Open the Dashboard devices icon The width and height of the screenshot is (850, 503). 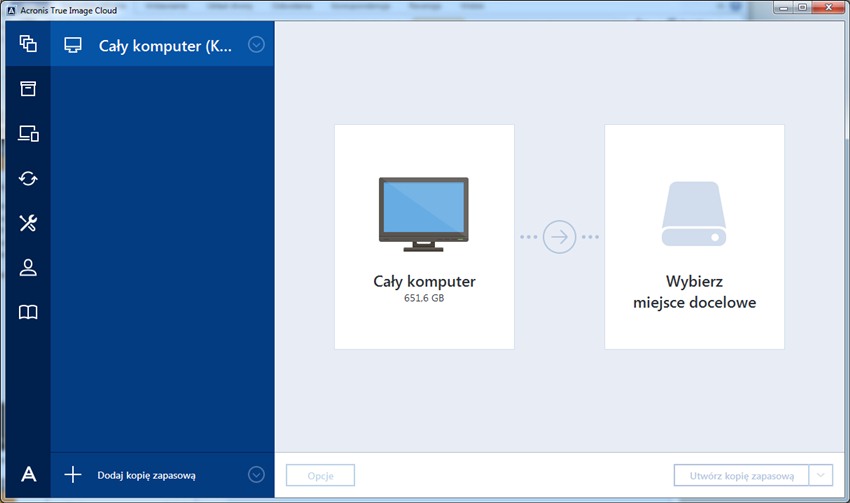tap(28, 133)
